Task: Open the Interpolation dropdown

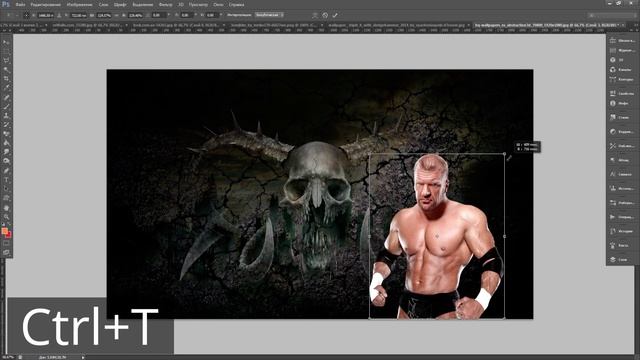Action: pos(269,15)
